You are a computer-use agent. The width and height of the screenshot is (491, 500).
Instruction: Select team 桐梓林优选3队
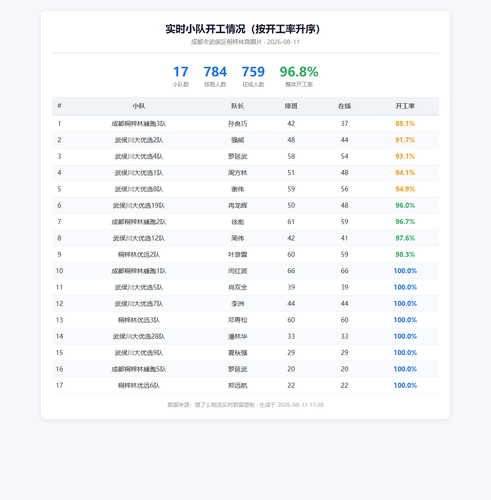(139, 320)
